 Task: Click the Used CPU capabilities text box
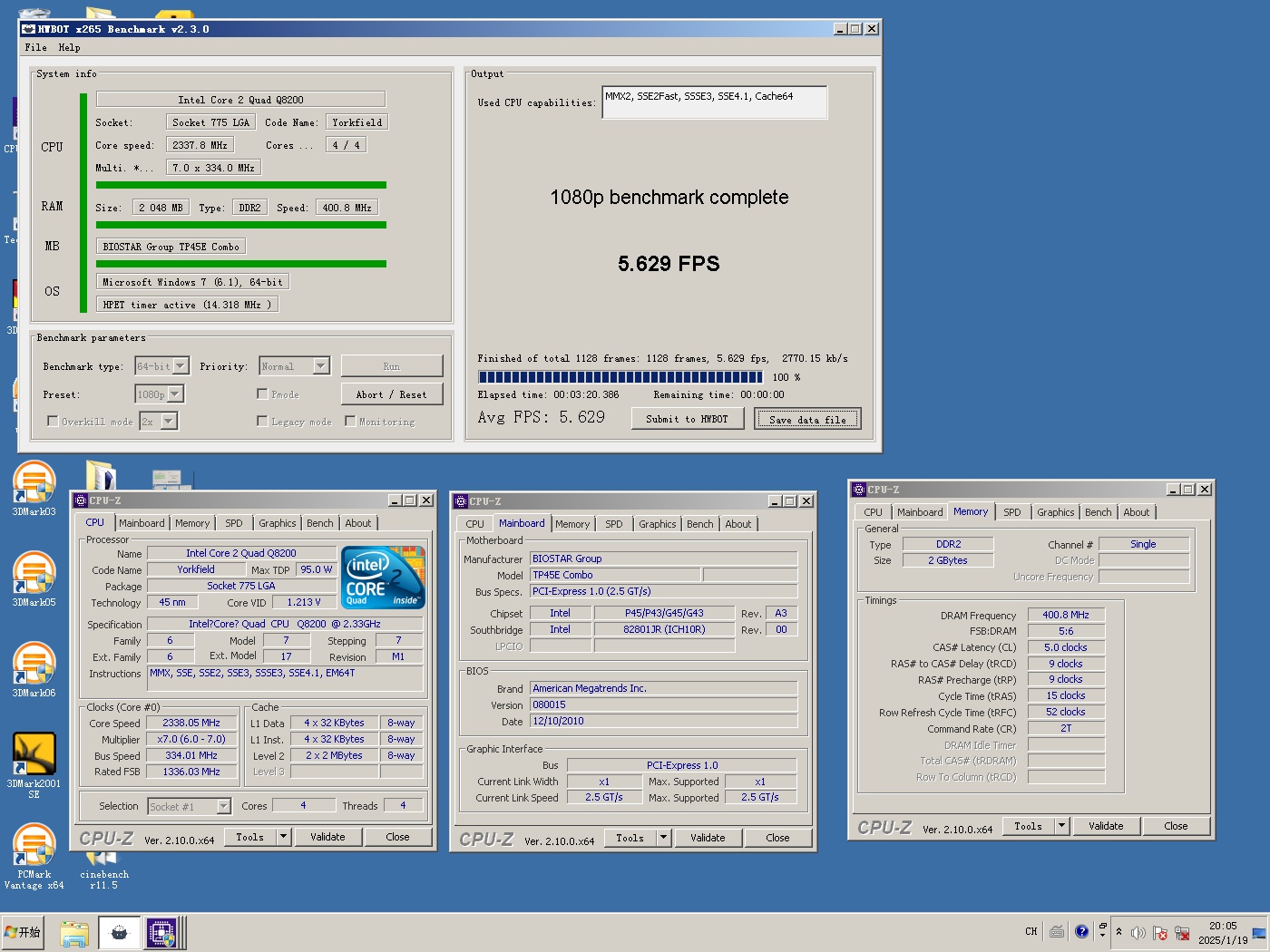click(x=715, y=102)
